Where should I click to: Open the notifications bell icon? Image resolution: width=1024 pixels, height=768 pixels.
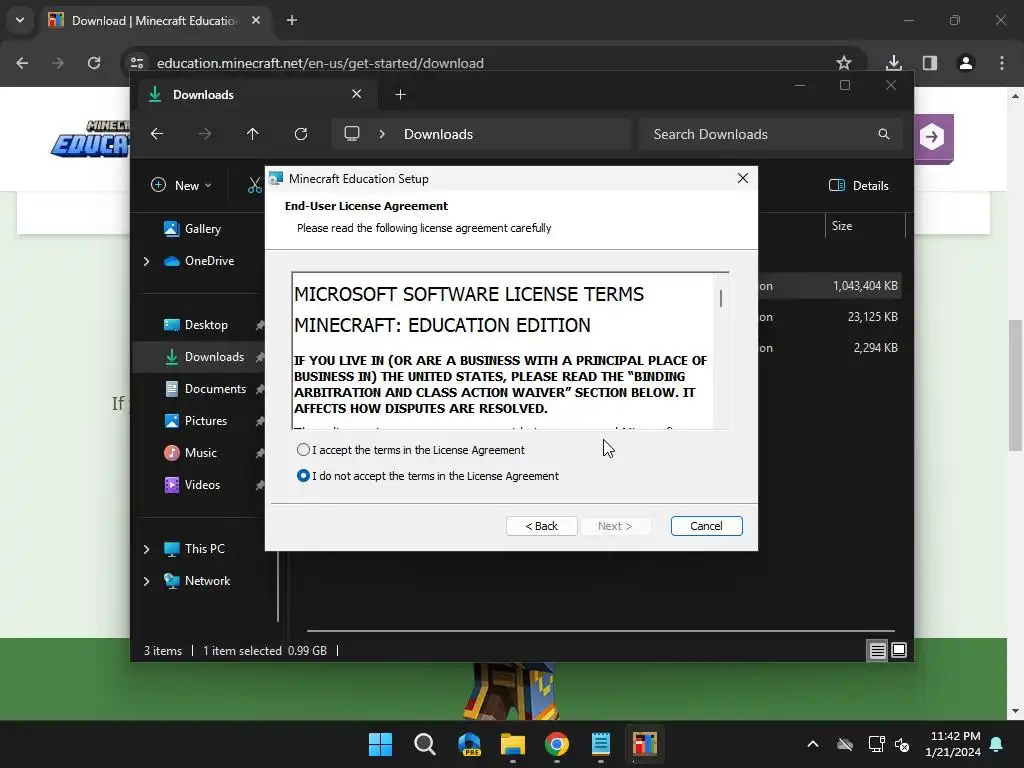click(997, 744)
